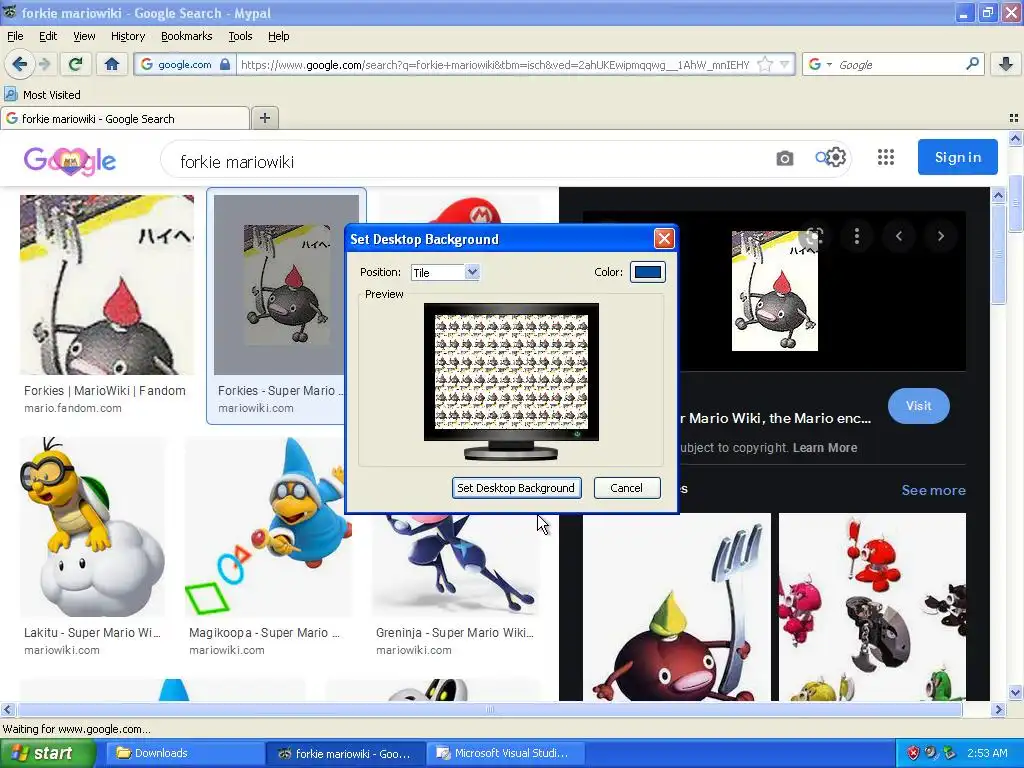The height and width of the screenshot is (768, 1024).
Task: Open the Edit menu
Action: (x=48, y=36)
